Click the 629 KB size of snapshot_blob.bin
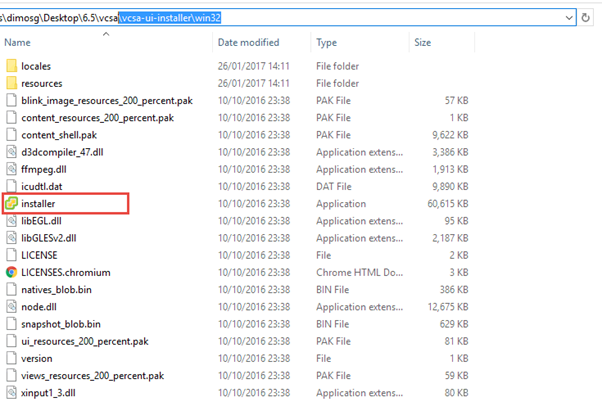602x420 pixels. tap(454, 324)
